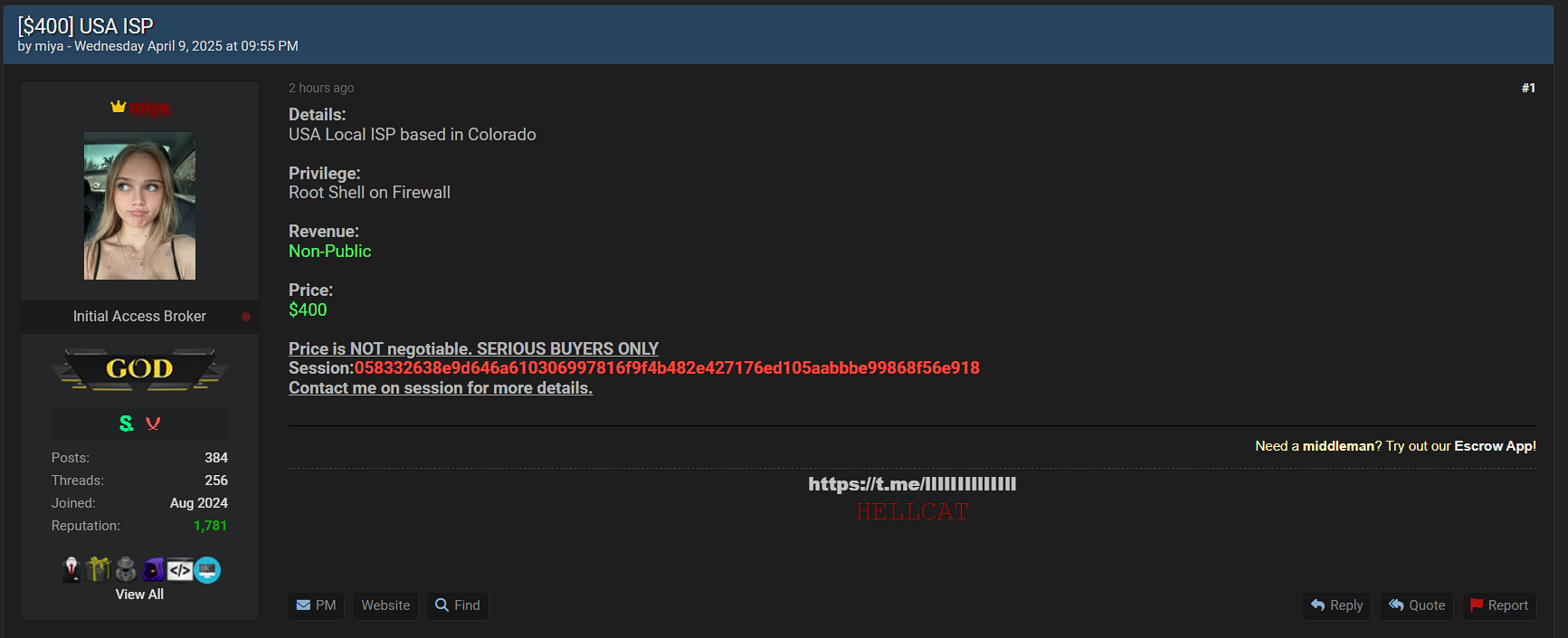Viewport: 1568px width, 638px height.
Task: Click the gold crown next to username
Action: point(119,107)
